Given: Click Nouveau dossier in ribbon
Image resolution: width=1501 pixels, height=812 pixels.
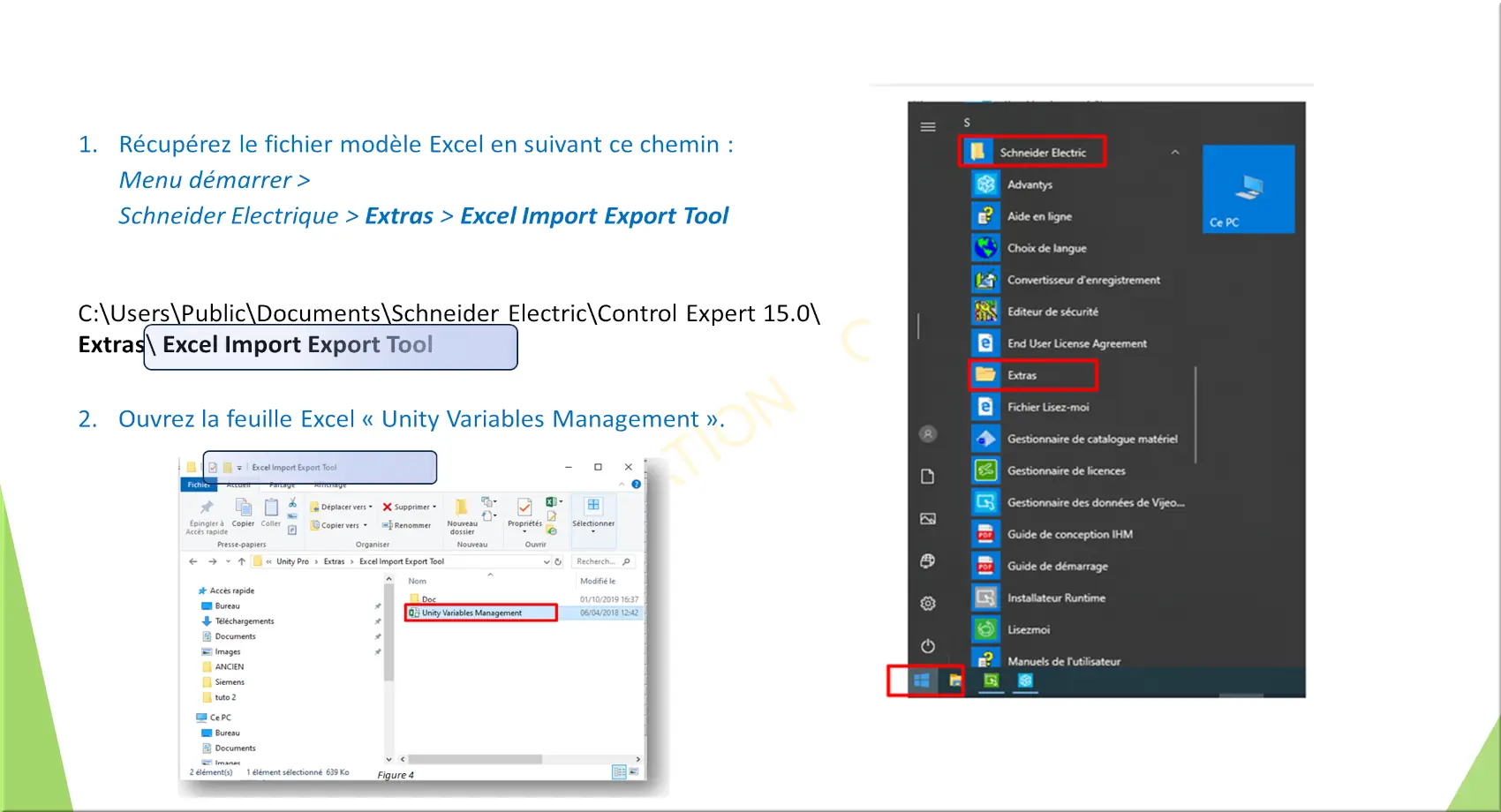Looking at the screenshot, I should tap(462, 517).
